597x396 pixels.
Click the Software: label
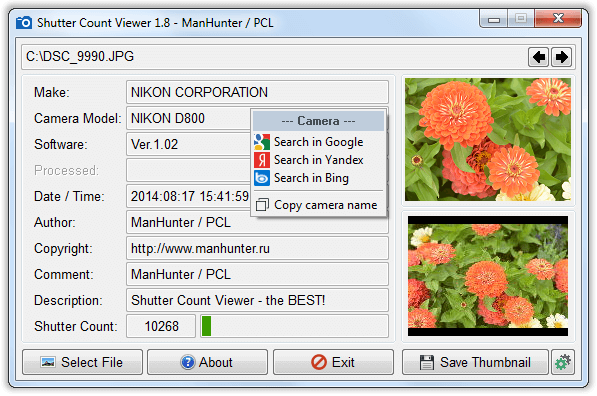pyautogui.click(x=61, y=144)
